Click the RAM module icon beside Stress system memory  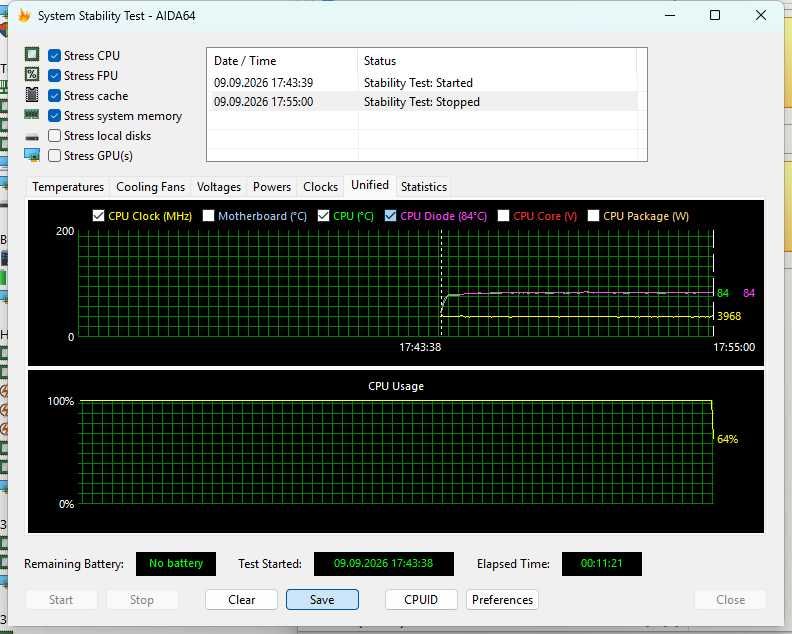click(32, 115)
